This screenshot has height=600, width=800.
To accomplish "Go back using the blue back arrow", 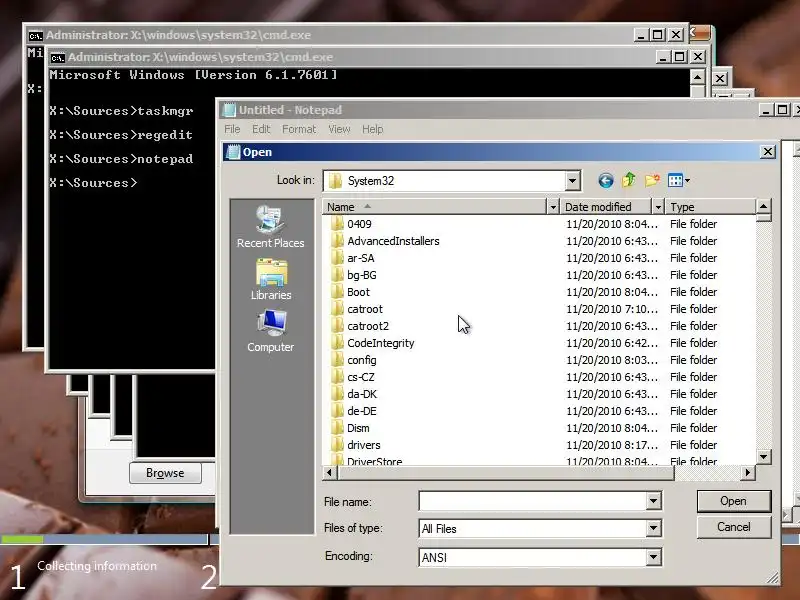I will [606, 180].
